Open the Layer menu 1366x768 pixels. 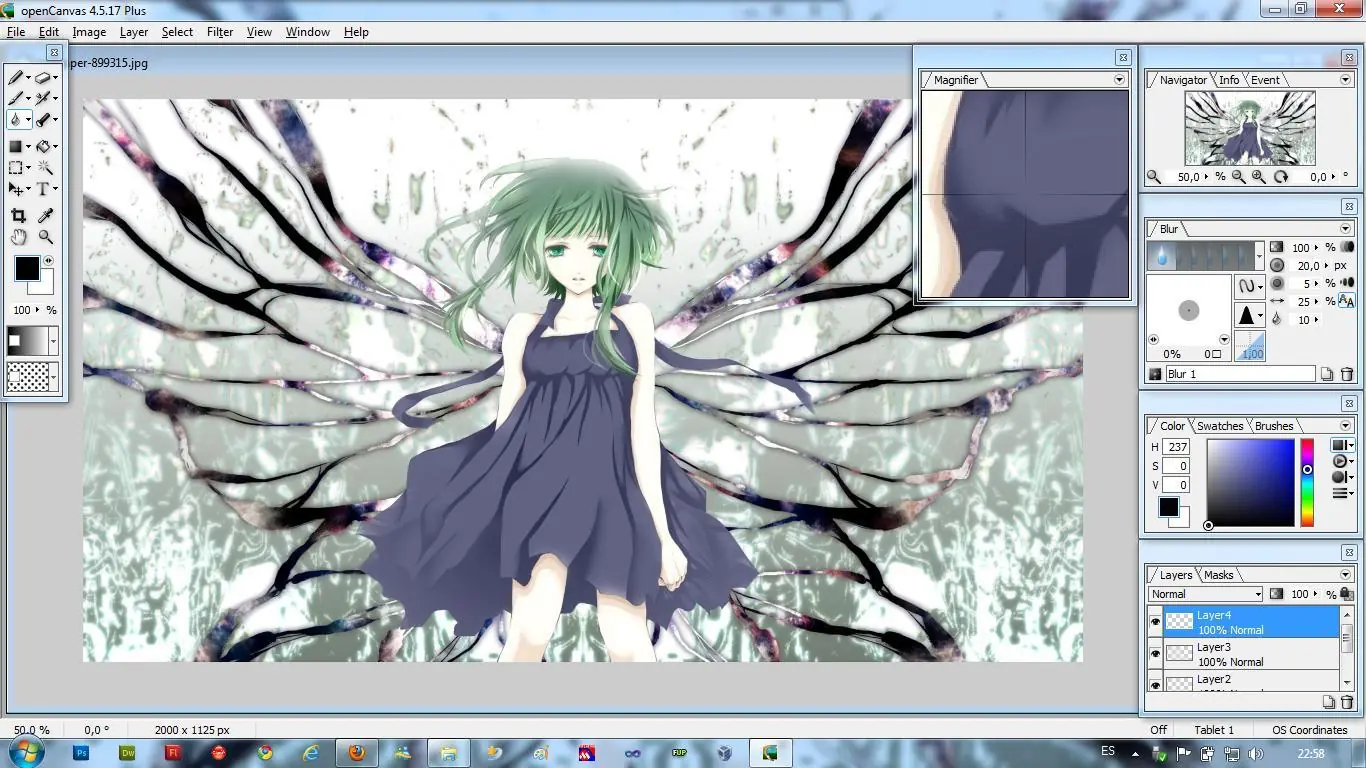[x=134, y=32]
